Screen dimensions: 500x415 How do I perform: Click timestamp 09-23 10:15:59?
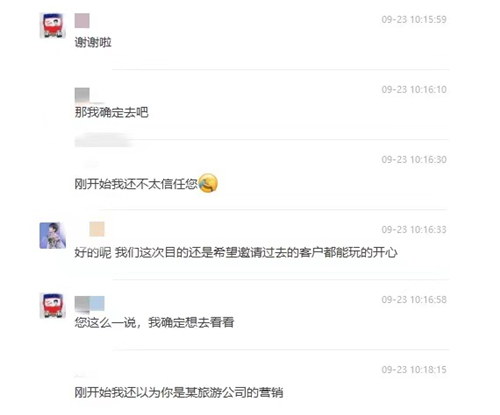point(414,19)
